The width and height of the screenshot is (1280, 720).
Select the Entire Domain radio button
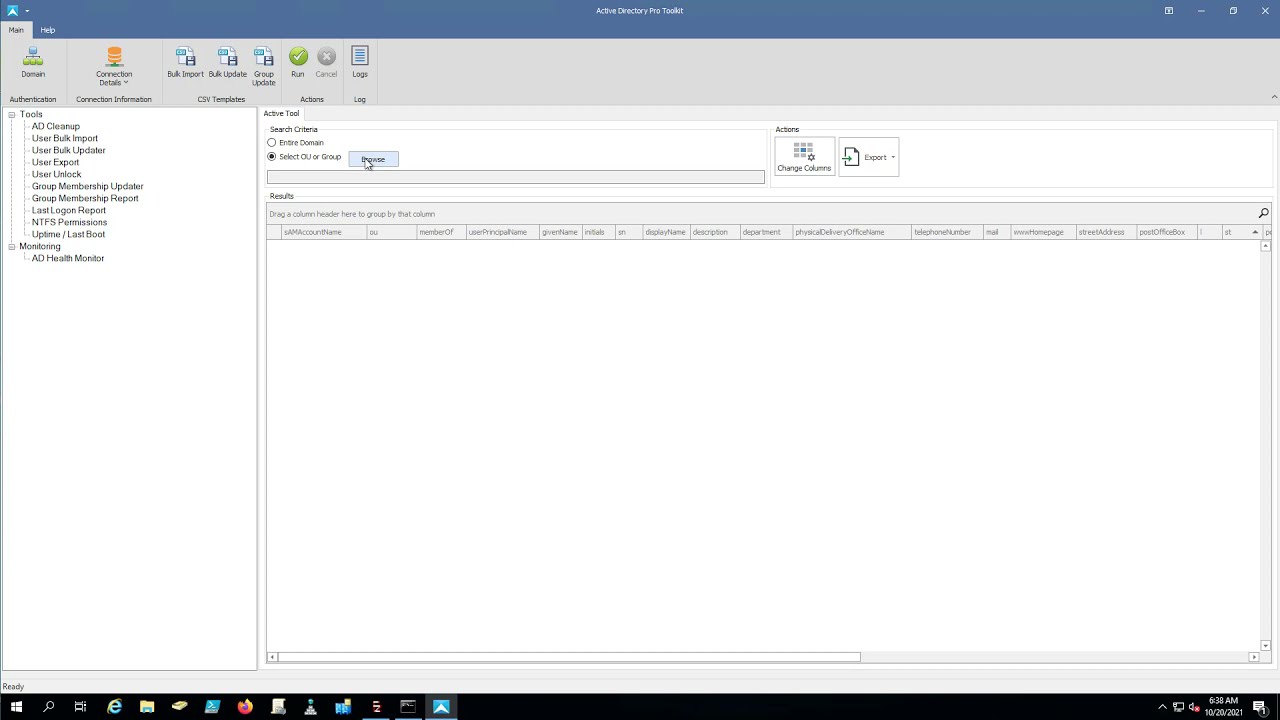[271, 143]
